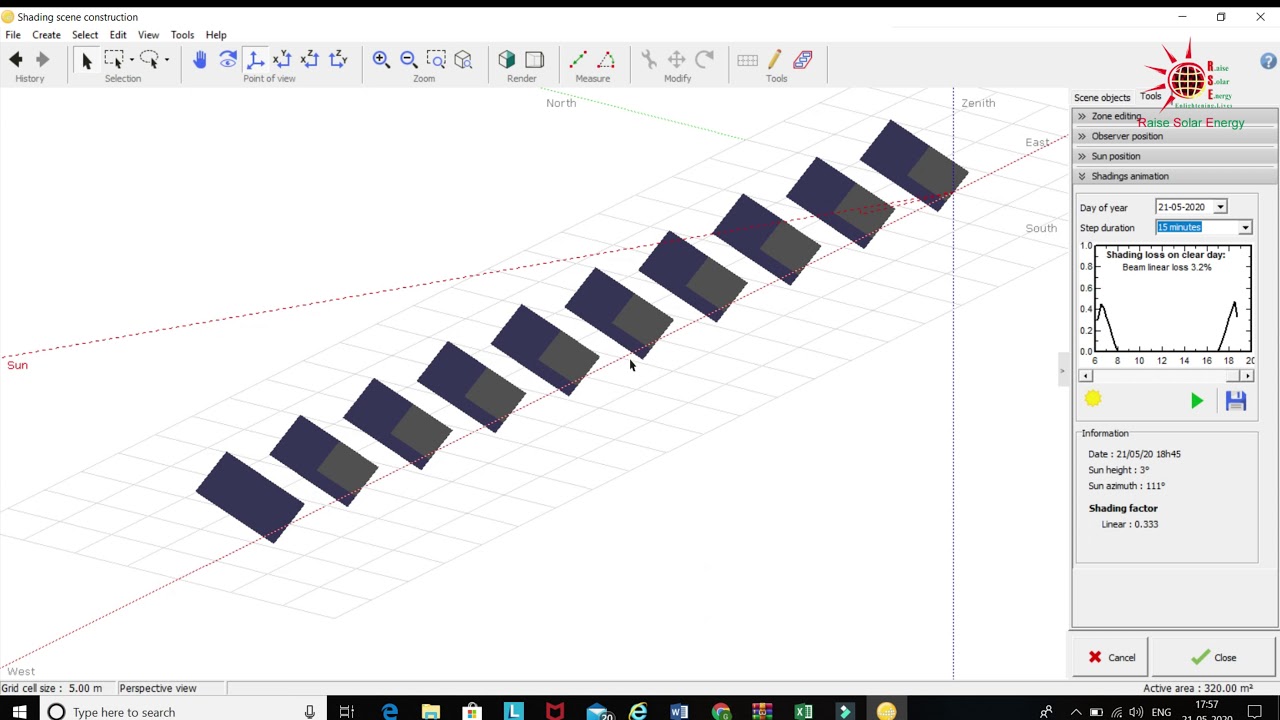The width and height of the screenshot is (1280, 720).
Task: Open the Create menu
Action: (46, 35)
